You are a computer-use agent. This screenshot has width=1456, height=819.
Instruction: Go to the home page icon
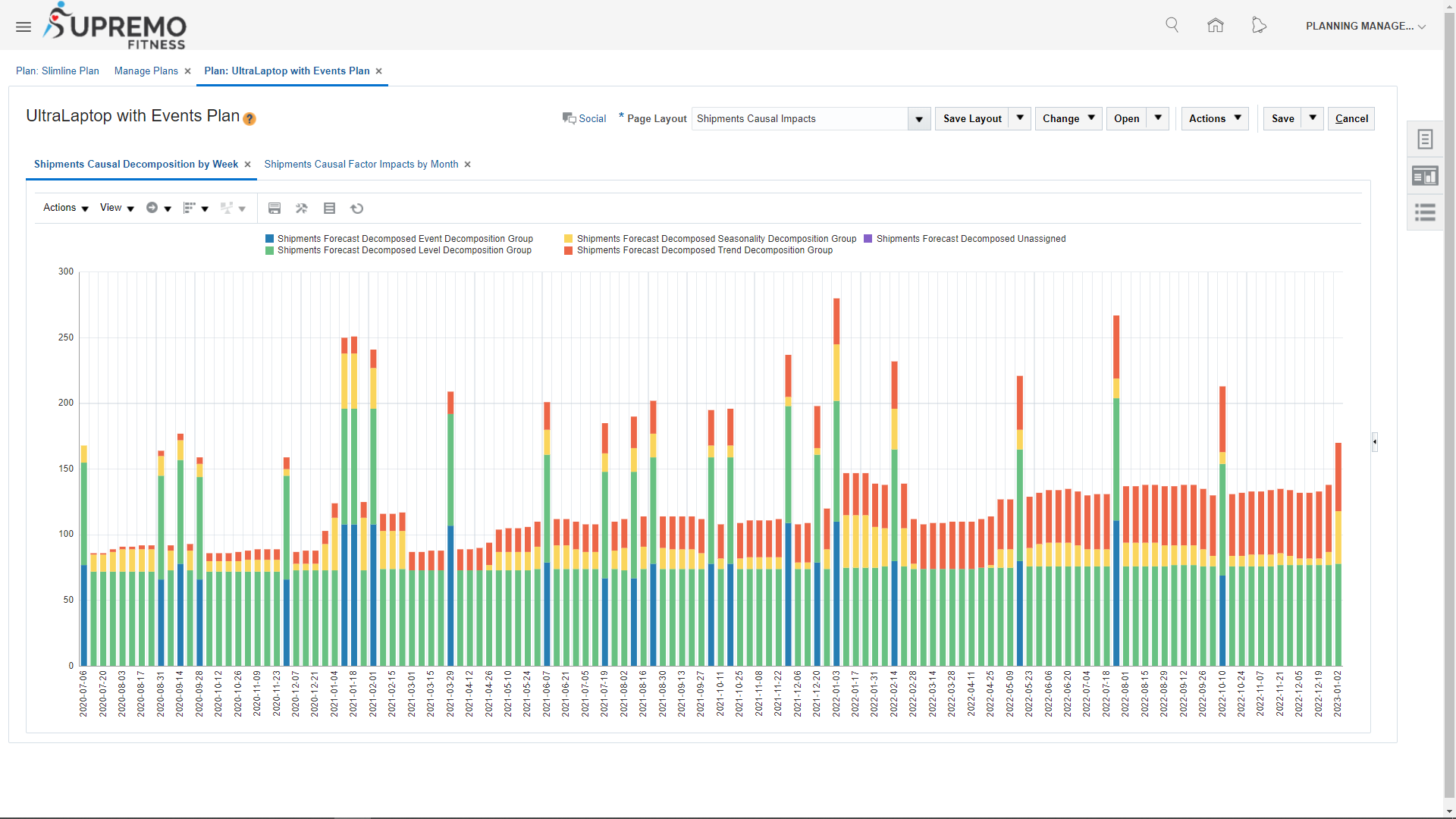click(1215, 25)
